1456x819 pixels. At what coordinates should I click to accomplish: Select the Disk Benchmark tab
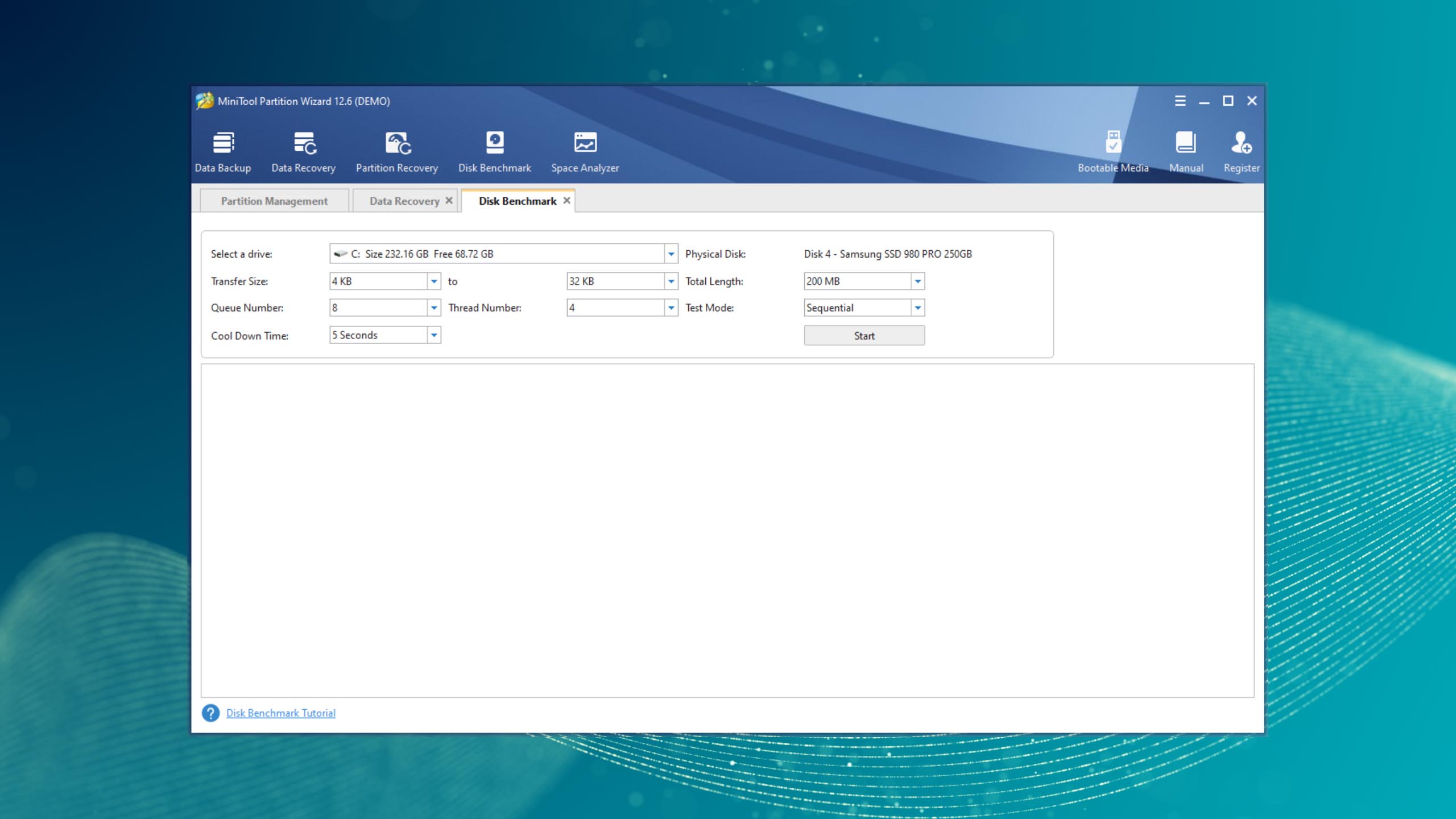click(518, 201)
